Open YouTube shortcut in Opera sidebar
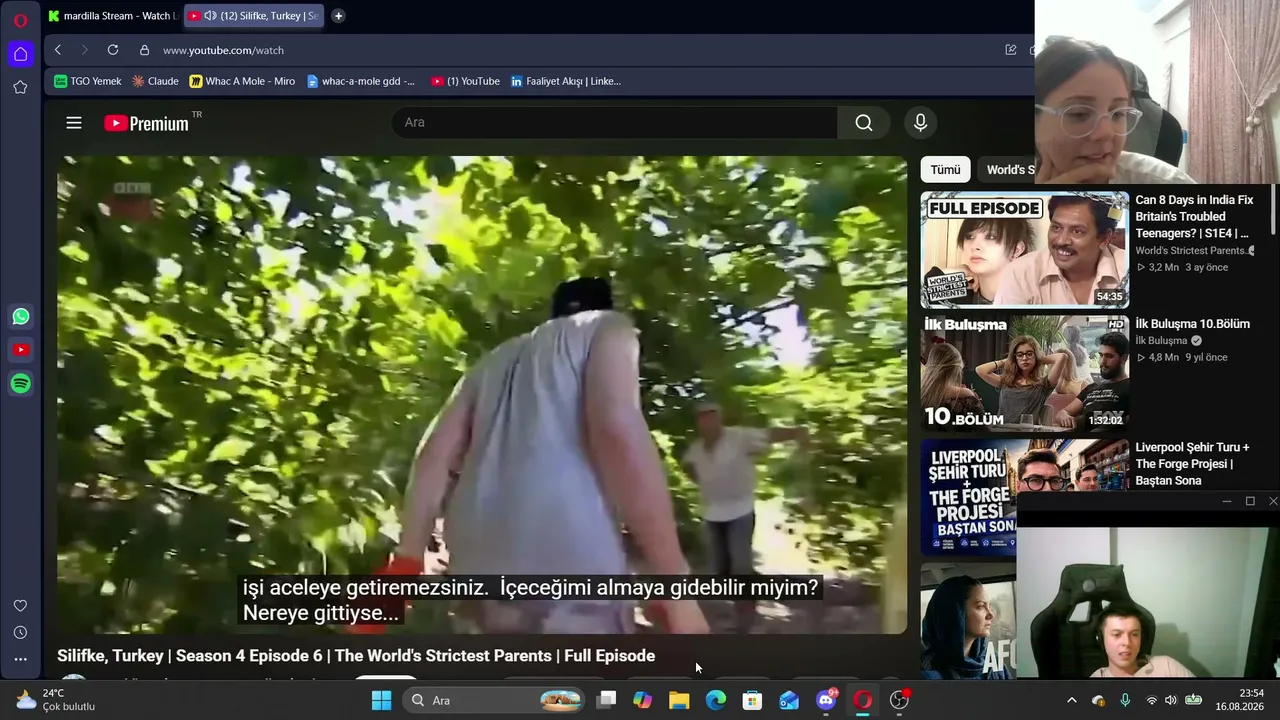 click(x=21, y=350)
